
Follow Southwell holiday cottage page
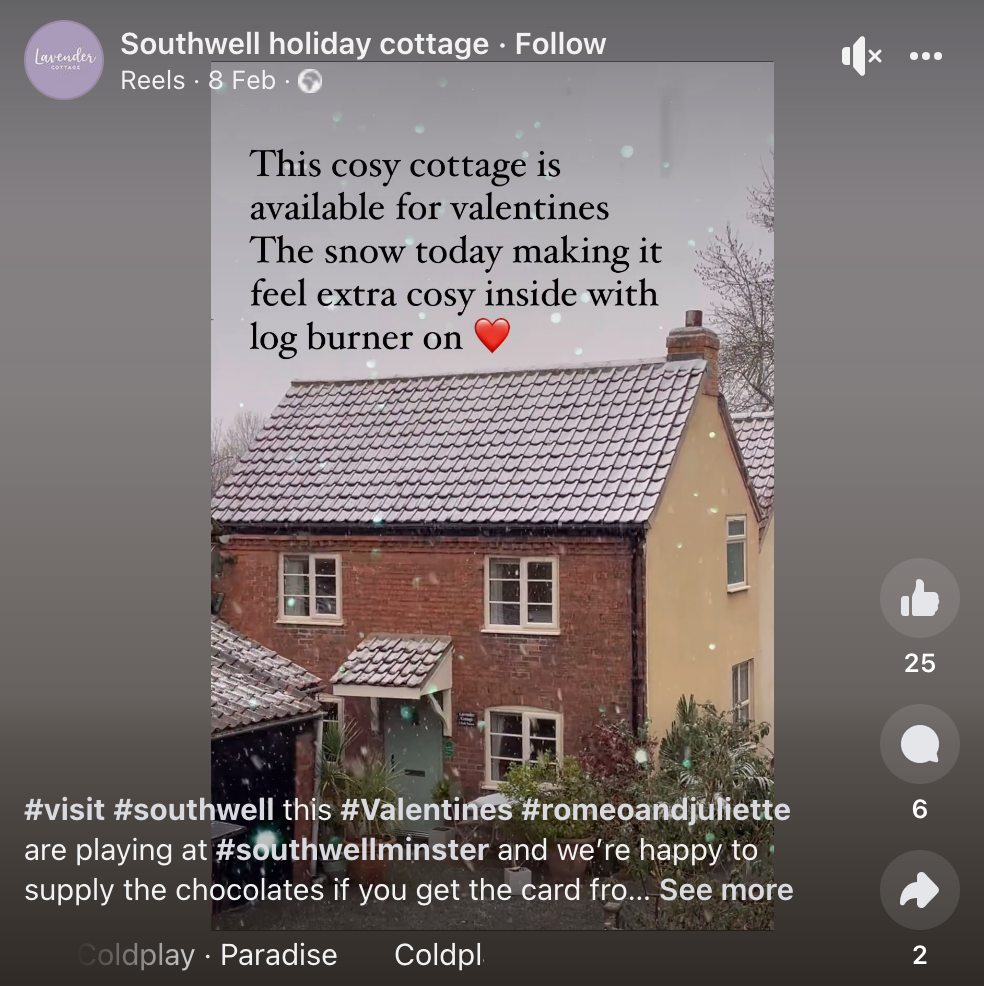coord(560,44)
